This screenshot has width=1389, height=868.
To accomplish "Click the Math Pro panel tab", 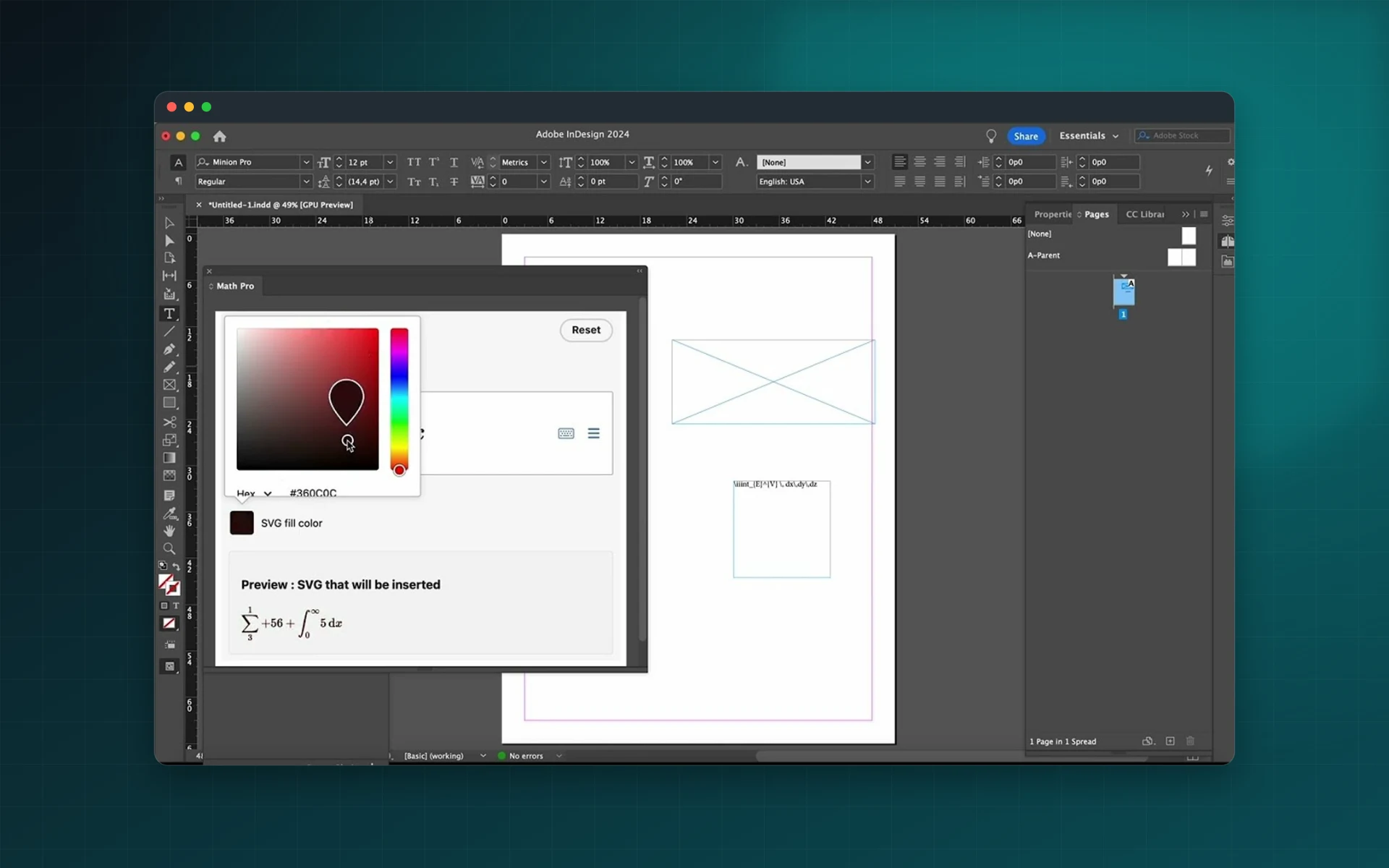I will pyautogui.click(x=234, y=286).
